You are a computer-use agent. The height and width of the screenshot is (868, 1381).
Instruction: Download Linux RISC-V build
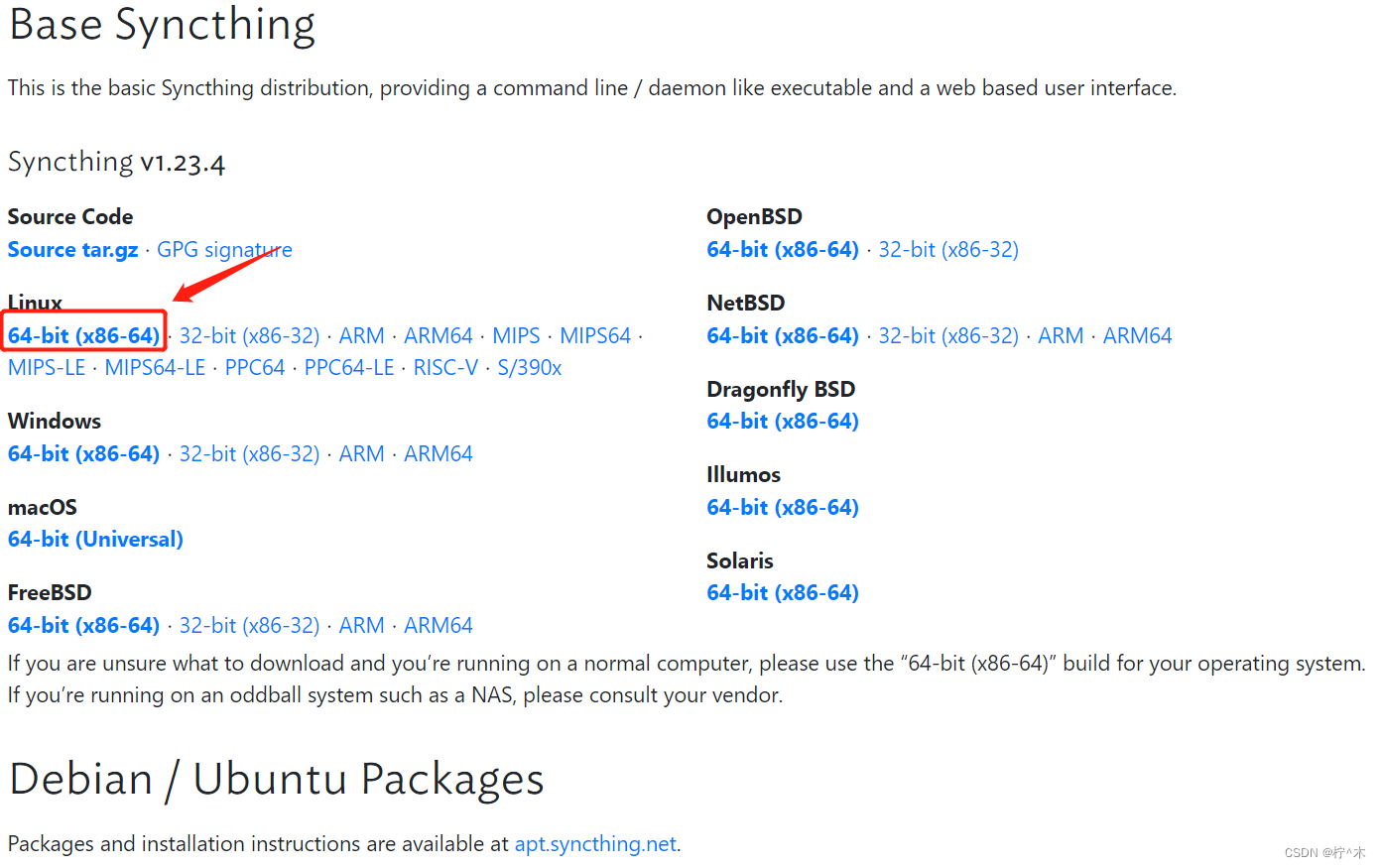pos(445,368)
